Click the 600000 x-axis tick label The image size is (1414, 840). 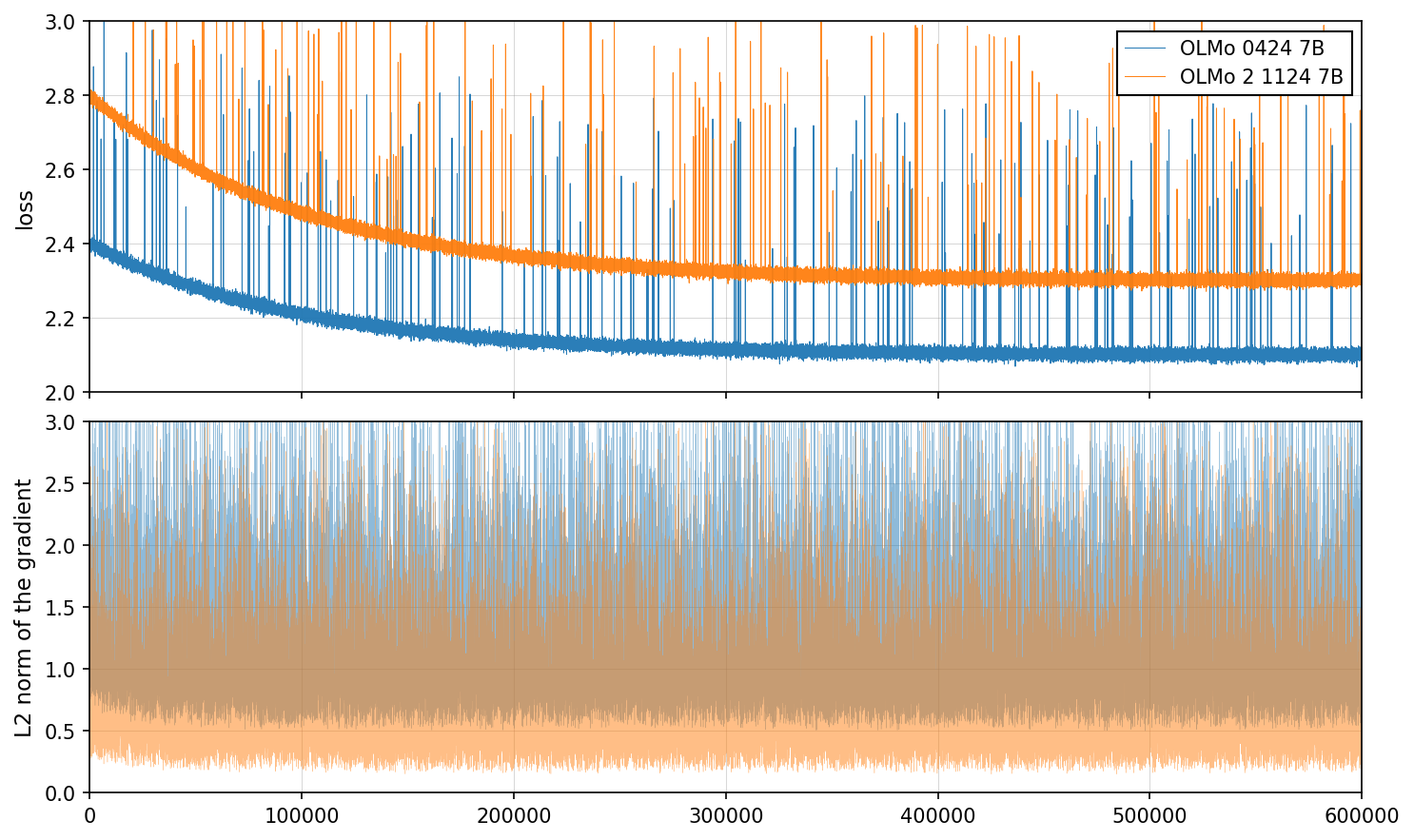pos(1361,816)
